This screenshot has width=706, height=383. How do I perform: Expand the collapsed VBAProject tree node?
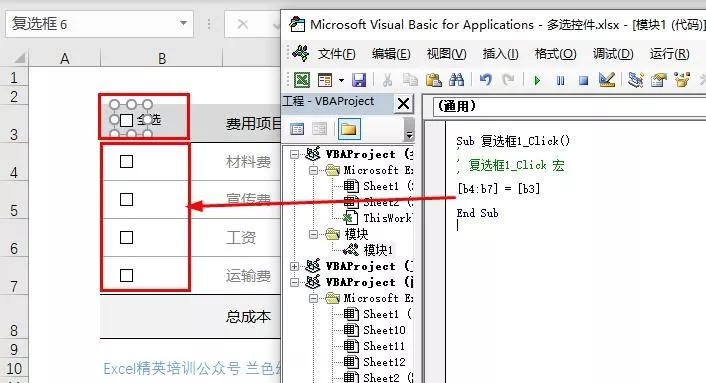click(294, 266)
